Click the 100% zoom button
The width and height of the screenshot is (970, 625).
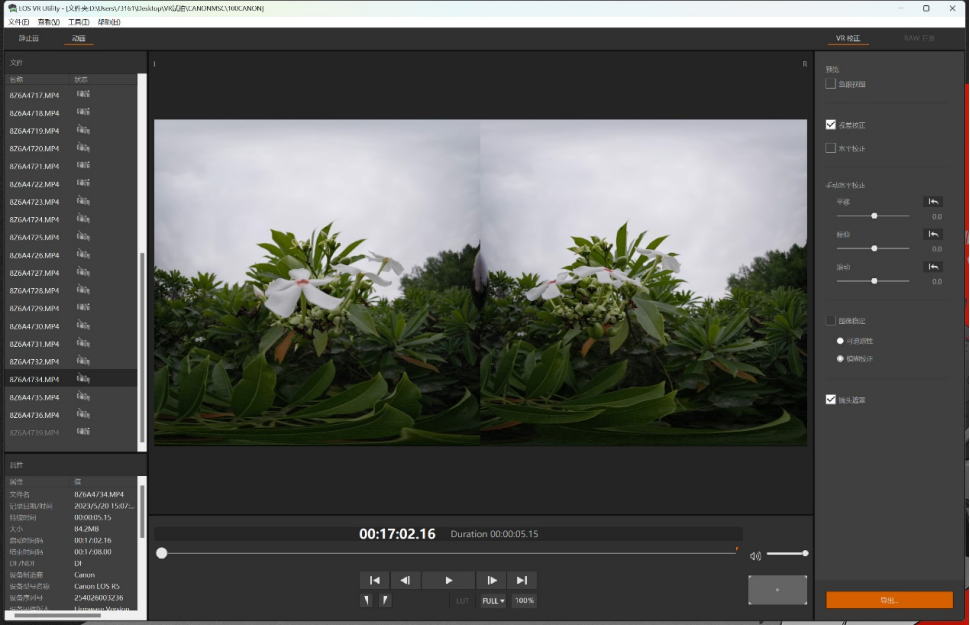[x=524, y=601]
